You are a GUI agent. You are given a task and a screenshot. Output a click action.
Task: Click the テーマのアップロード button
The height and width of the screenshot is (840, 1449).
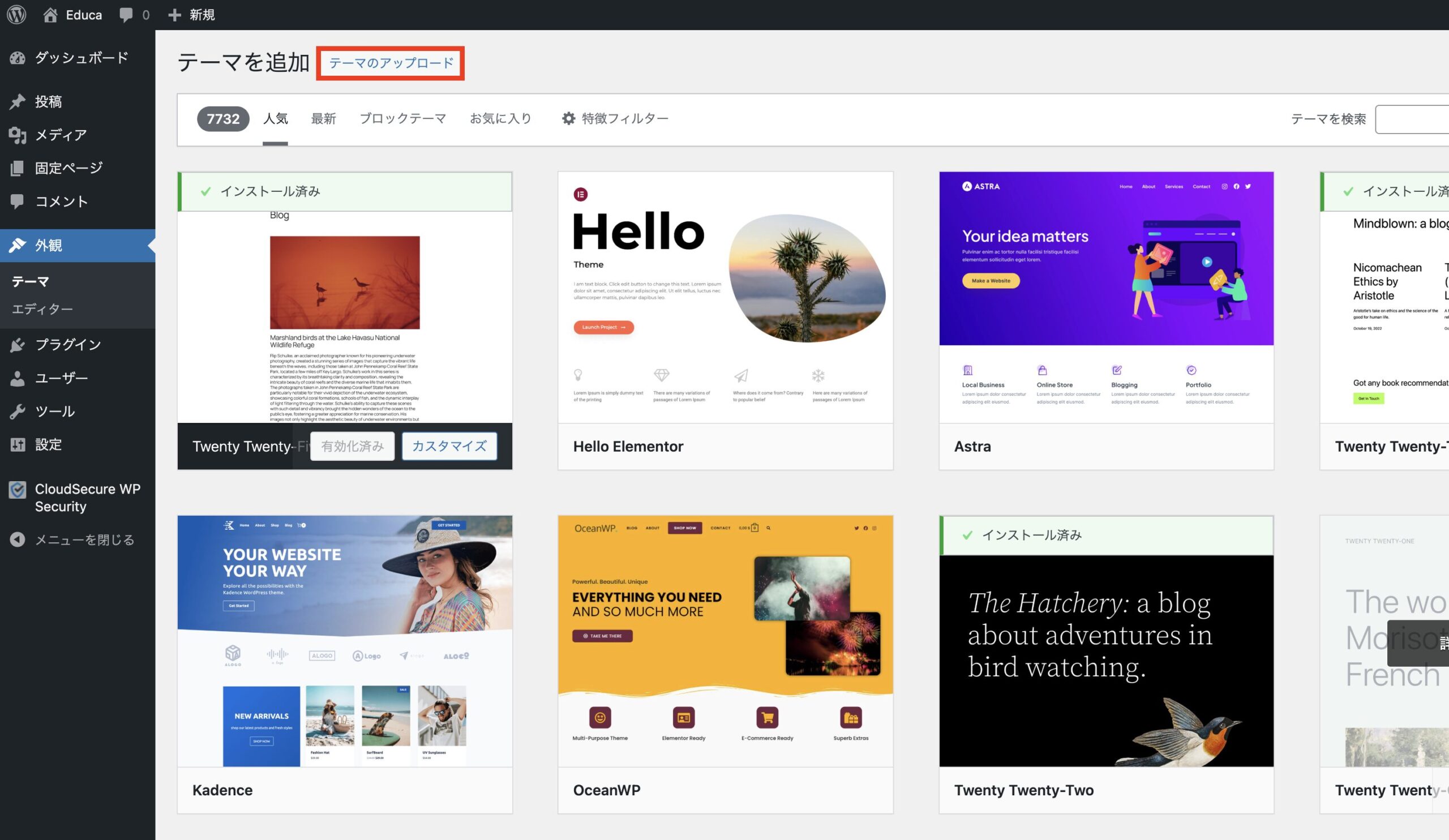click(x=391, y=63)
